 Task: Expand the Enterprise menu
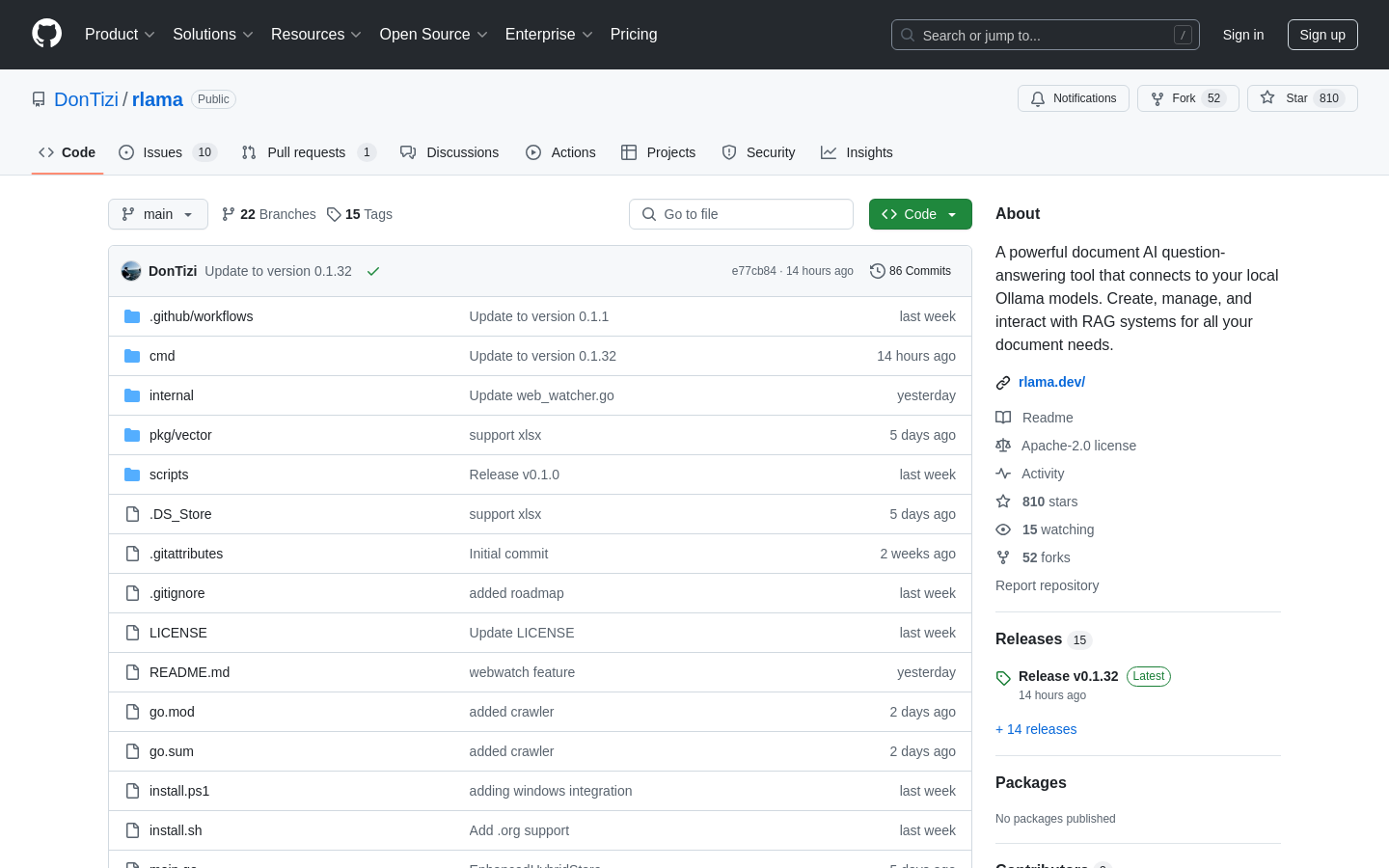click(549, 34)
